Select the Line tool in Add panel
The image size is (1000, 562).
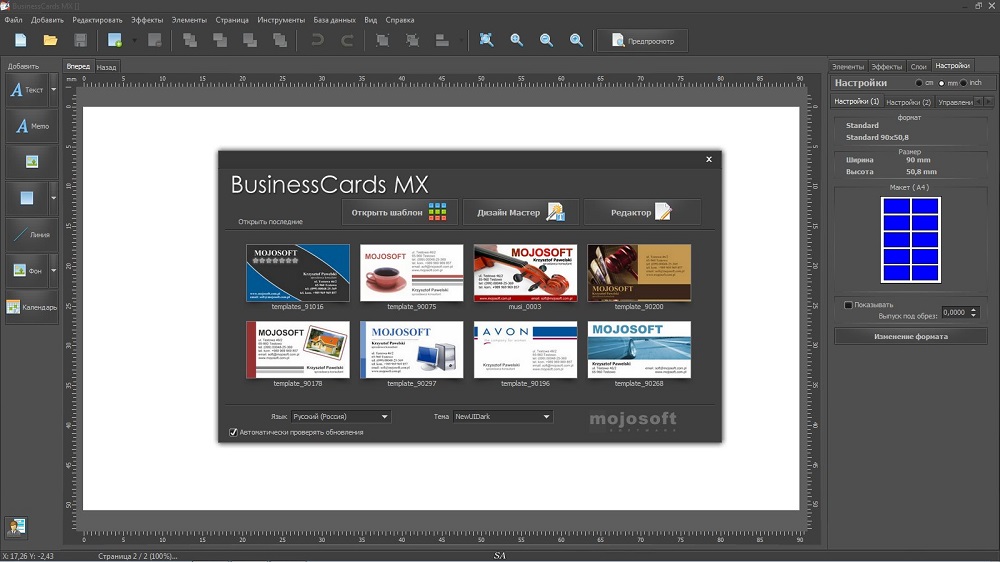[x=32, y=235]
